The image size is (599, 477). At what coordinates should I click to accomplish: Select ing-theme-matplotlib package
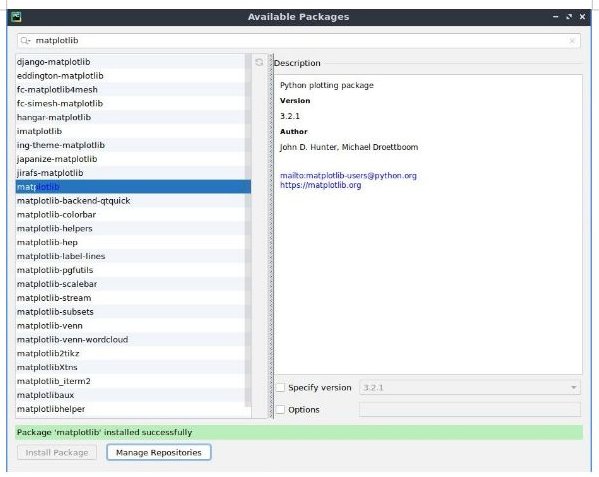point(133,145)
